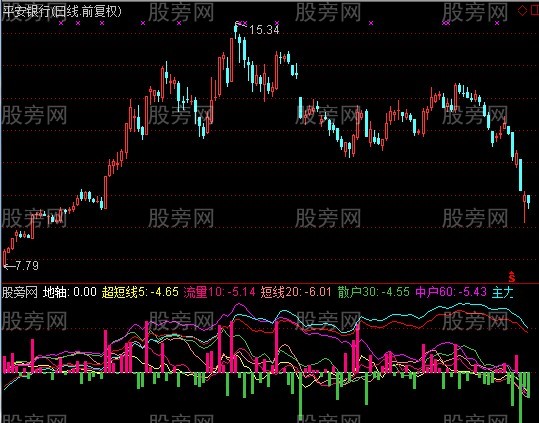Click the double purple x marker near top right
Image resolution: width=539 pixels, height=423 pixels.
pyautogui.click(x=446, y=23)
